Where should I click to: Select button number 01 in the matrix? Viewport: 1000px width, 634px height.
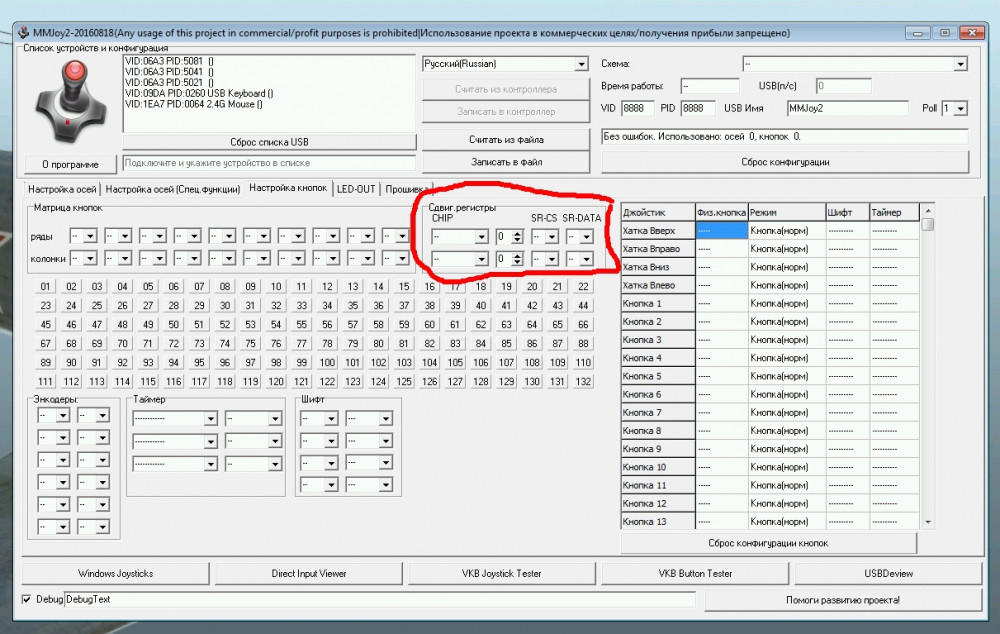(x=45, y=287)
